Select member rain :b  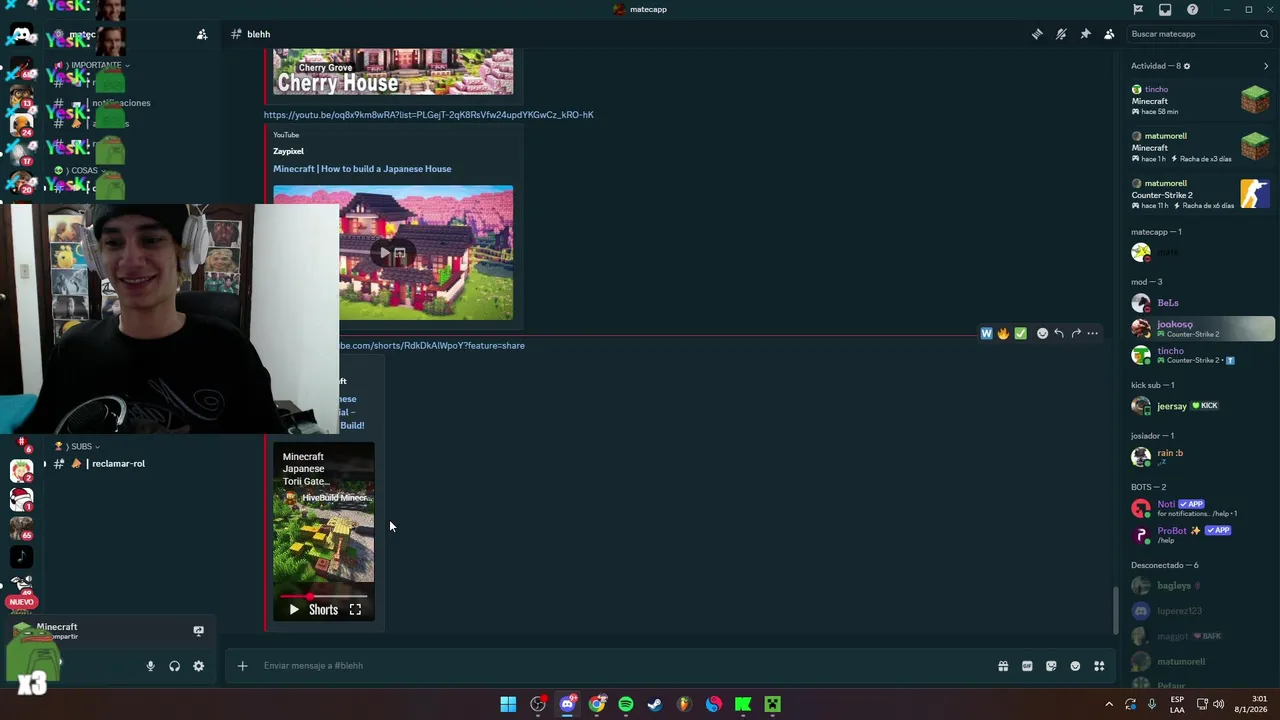[1199, 457]
